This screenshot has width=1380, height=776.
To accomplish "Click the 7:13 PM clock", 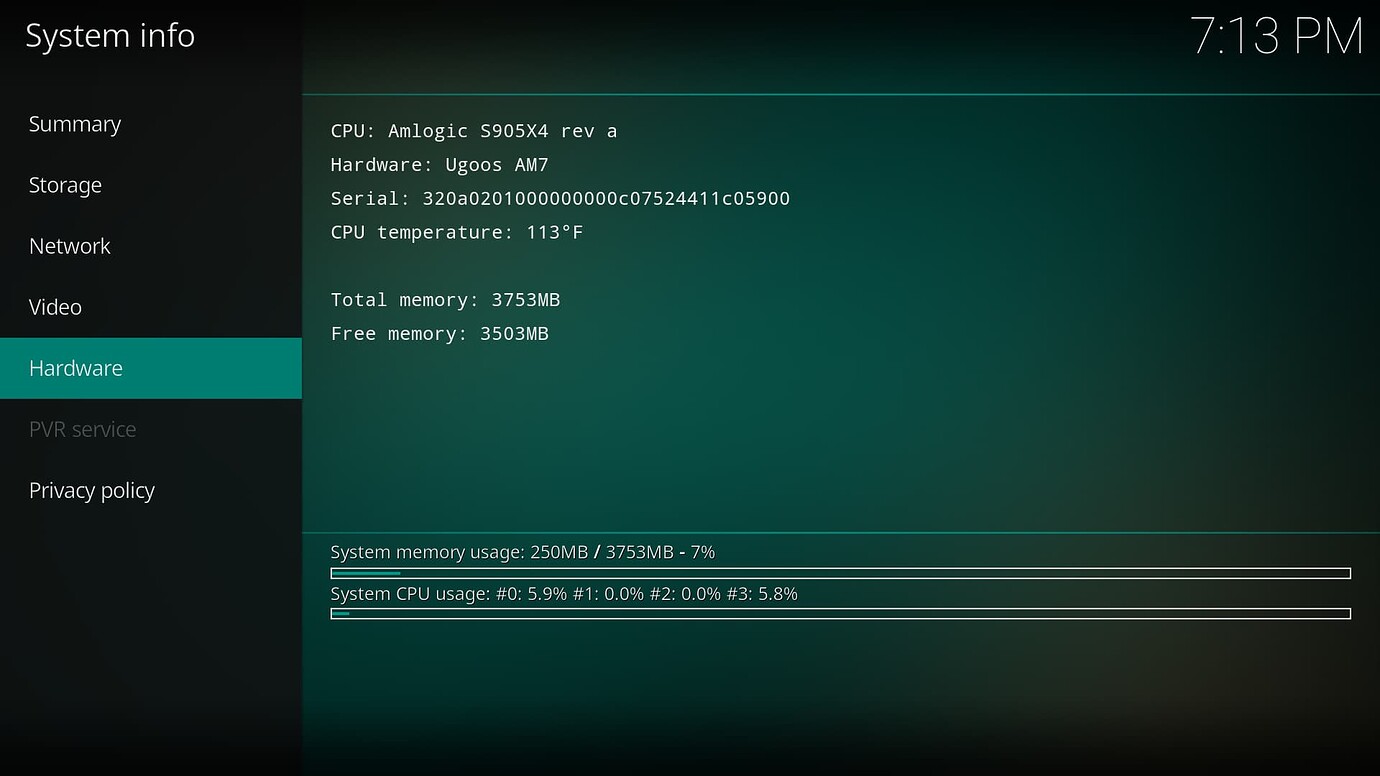I will click(x=1276, y=37).
